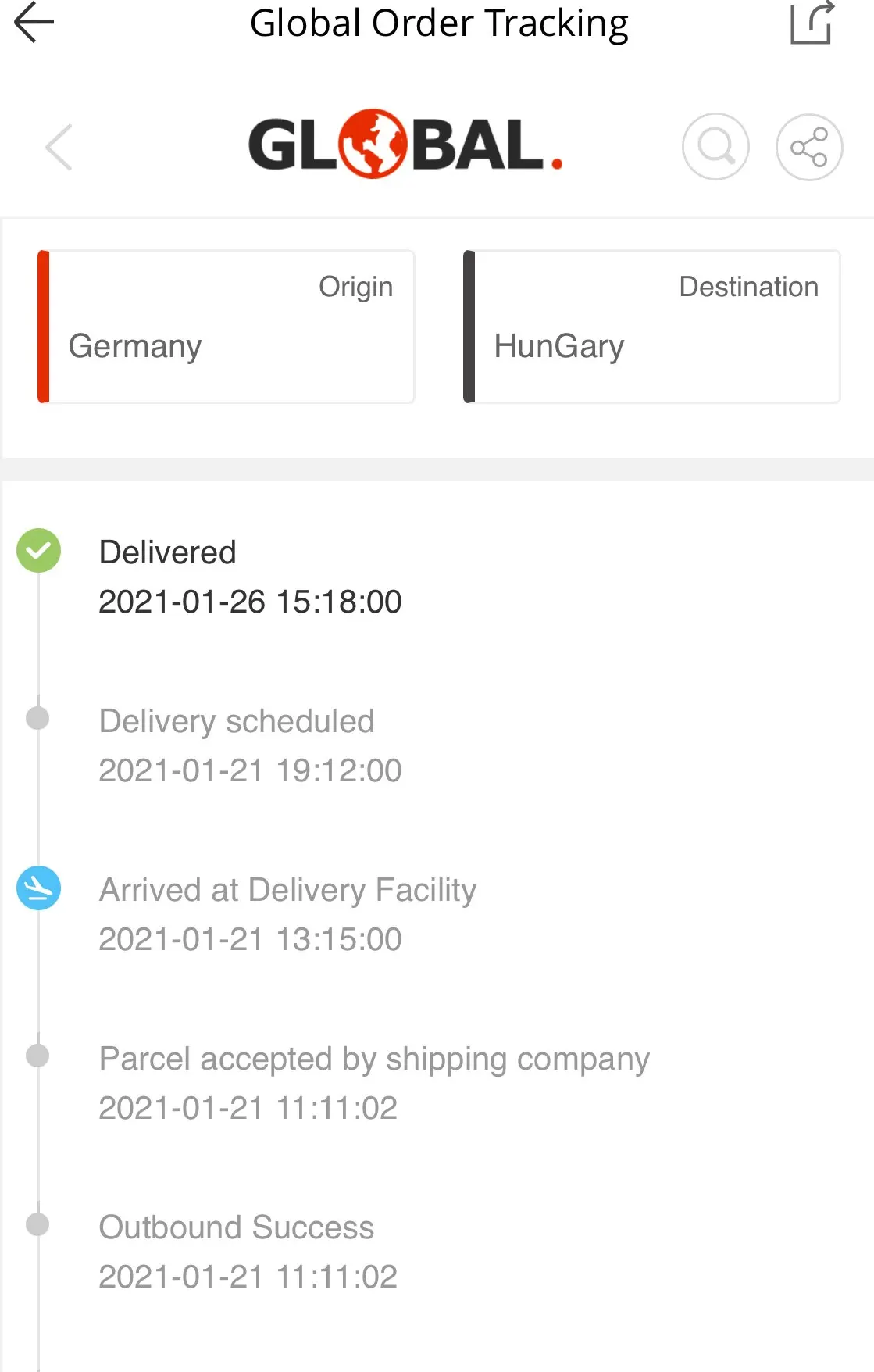
Task: Tap the Global Order Tracking title
Action: pyautogui.click(x=439, y=23)
